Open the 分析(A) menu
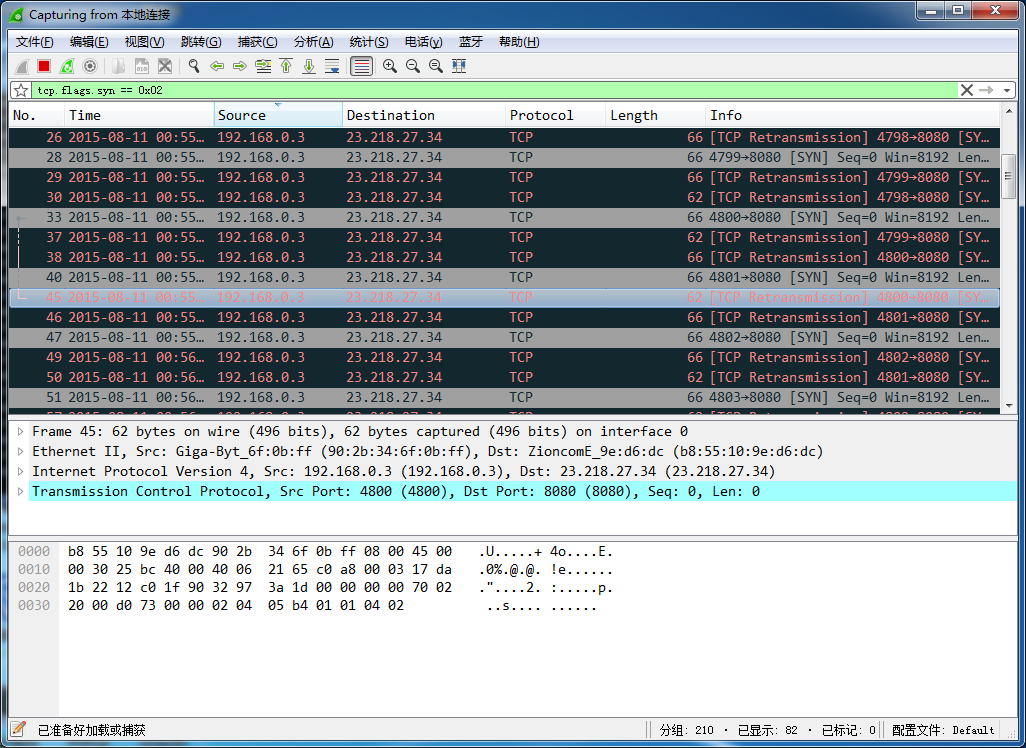 tap(313, 42)
